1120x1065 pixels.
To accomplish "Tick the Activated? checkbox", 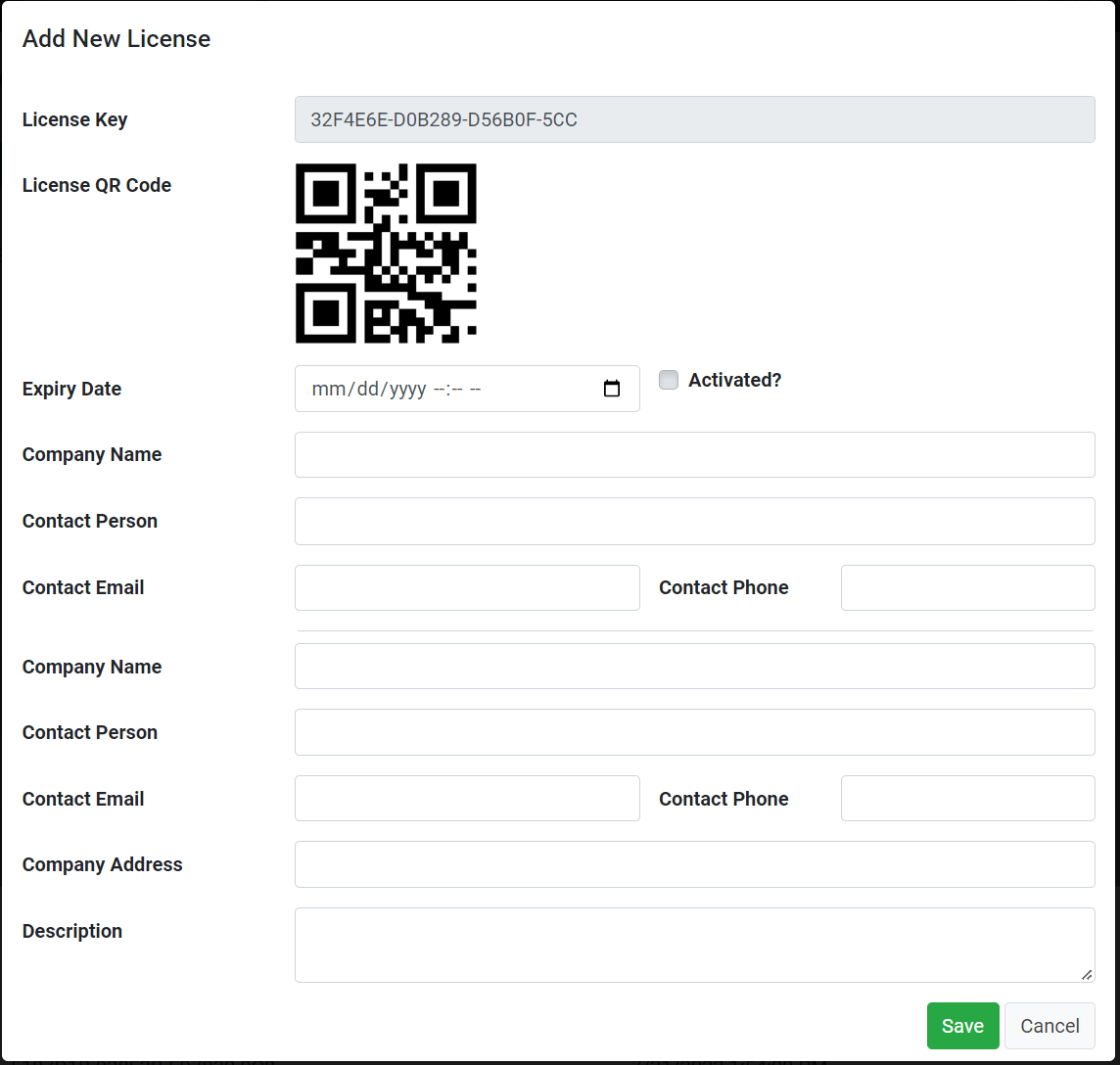I will pos(669,380).
